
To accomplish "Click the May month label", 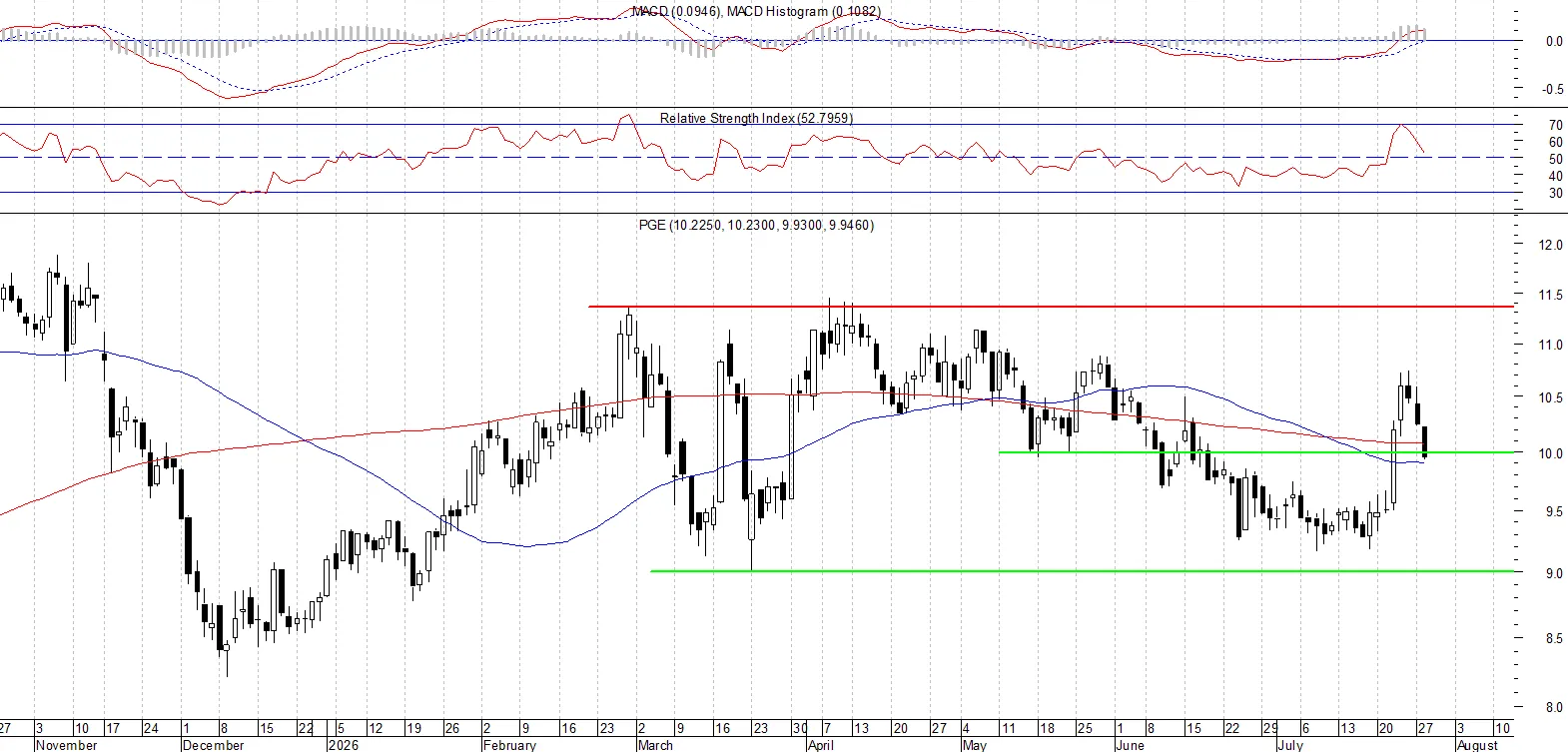I will (x=974, y=745).
